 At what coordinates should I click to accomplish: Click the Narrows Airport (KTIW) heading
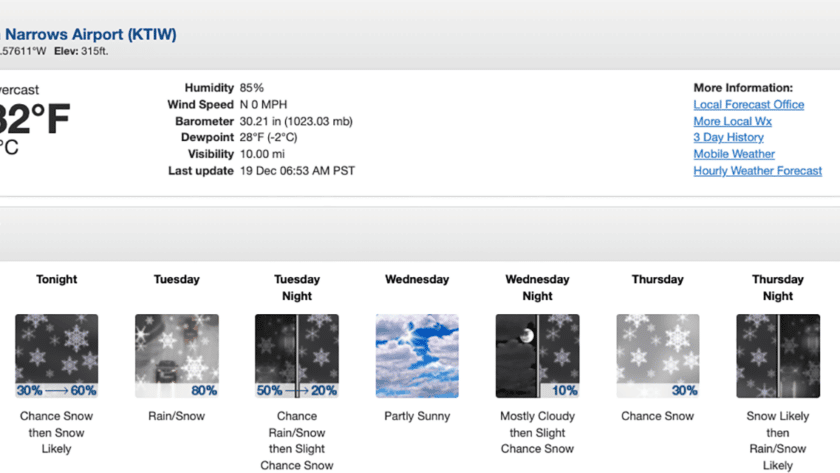[88, 34]
